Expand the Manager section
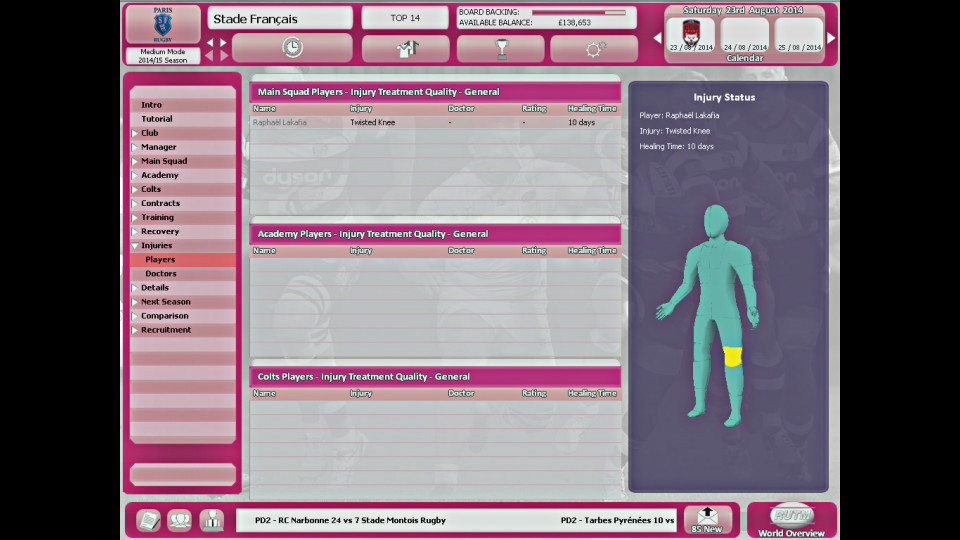The width and height of the screenshot is (960, 540). tap(135, 147)
